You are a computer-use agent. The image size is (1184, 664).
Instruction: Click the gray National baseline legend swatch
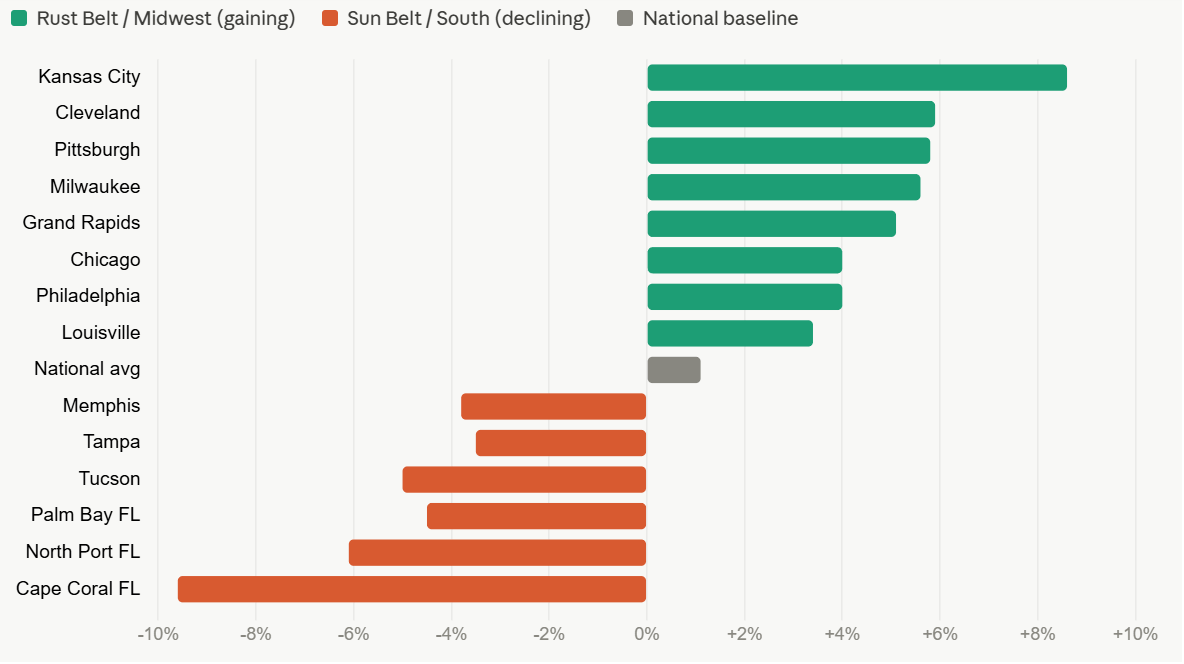(x=625, y=18)
